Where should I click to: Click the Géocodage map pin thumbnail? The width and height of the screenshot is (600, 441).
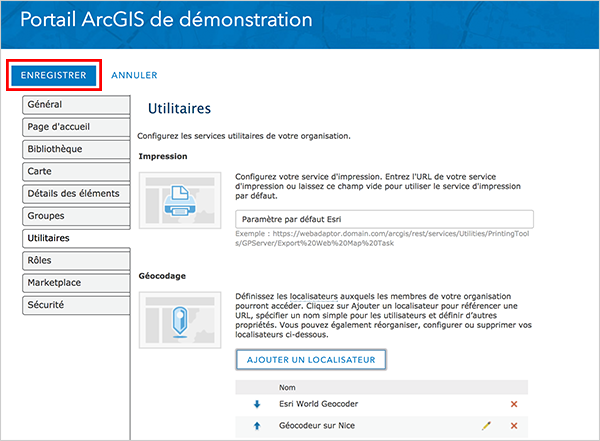(x=180, y=320)
